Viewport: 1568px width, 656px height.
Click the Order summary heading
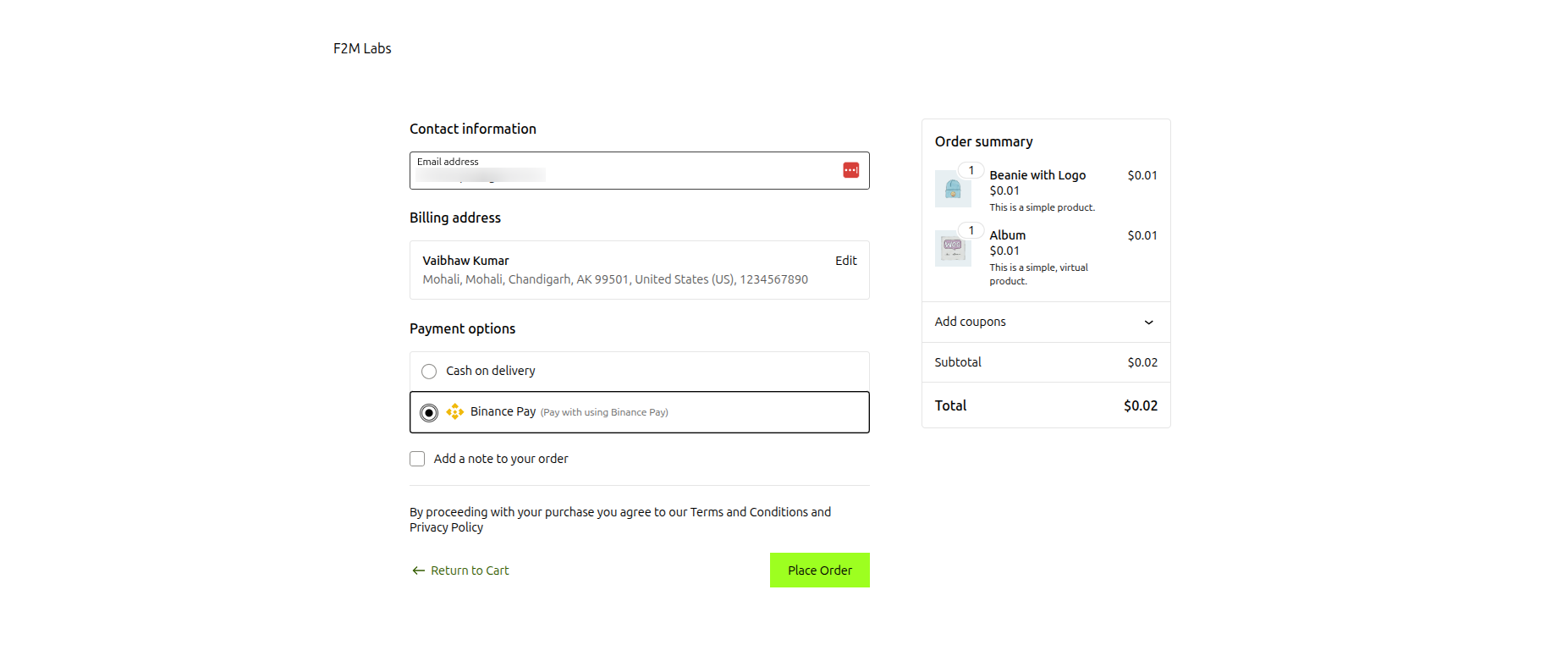pos(984,141)
